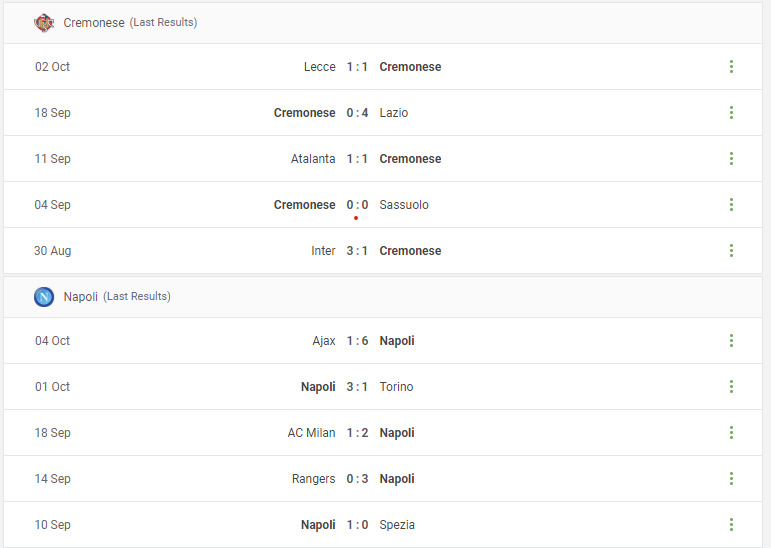The width and height of the screenshot is (771, 548).
Task: Click the 30 Aug match date
Action: 52,251
